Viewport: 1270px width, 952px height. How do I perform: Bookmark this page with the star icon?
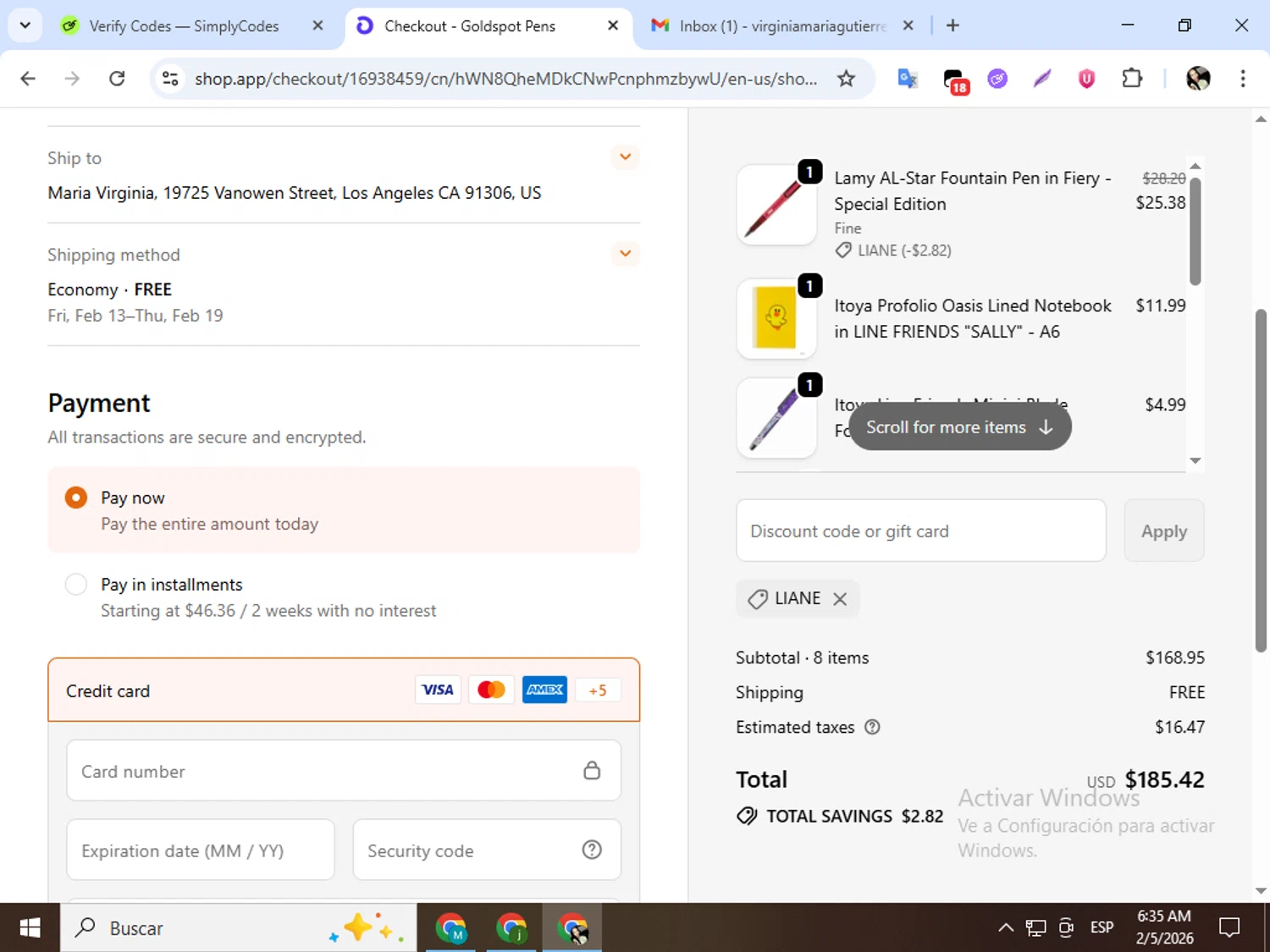(x=846, y=79)
